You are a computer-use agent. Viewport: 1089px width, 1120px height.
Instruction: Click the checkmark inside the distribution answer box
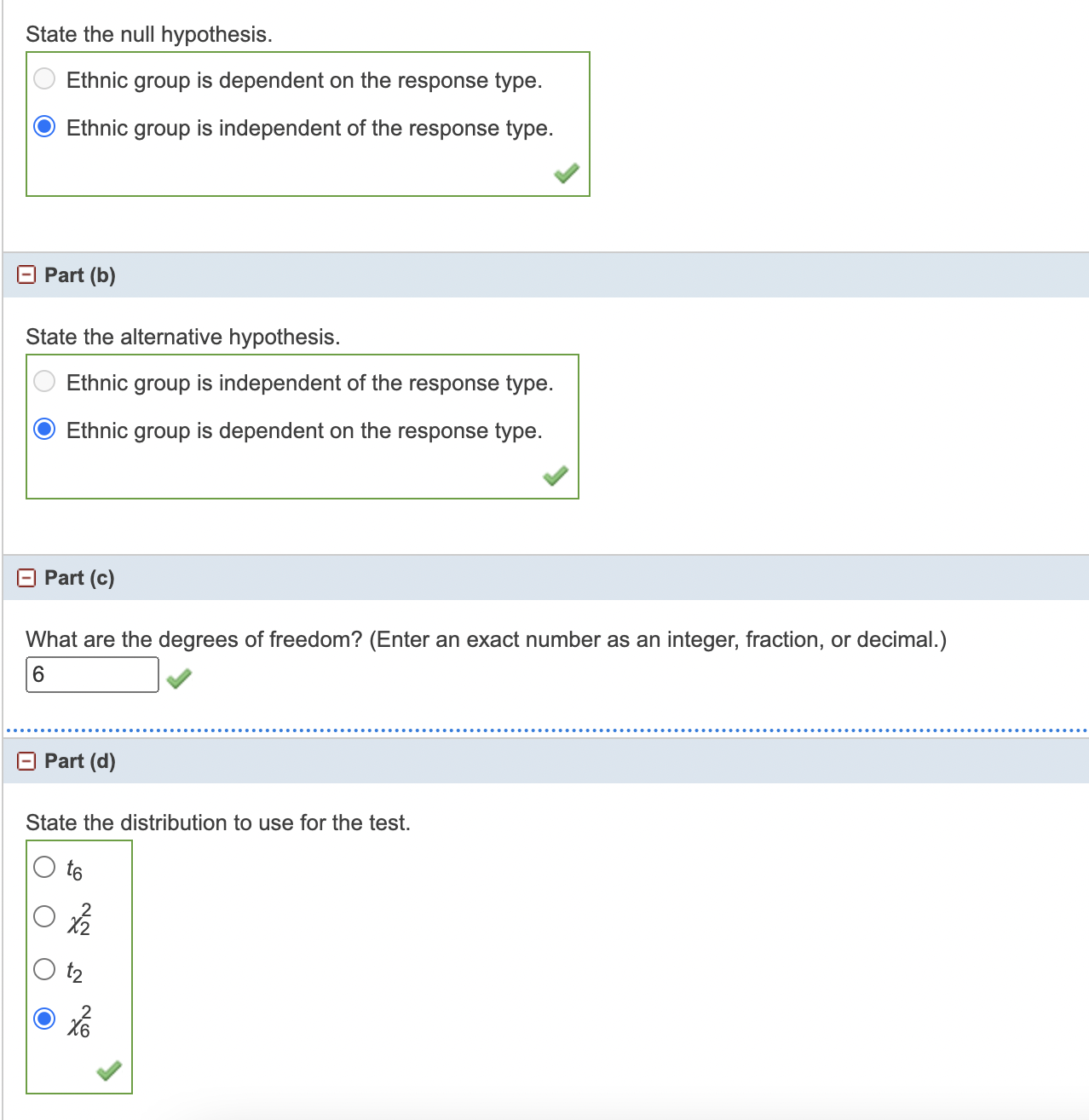click(x=111, y=1070)
